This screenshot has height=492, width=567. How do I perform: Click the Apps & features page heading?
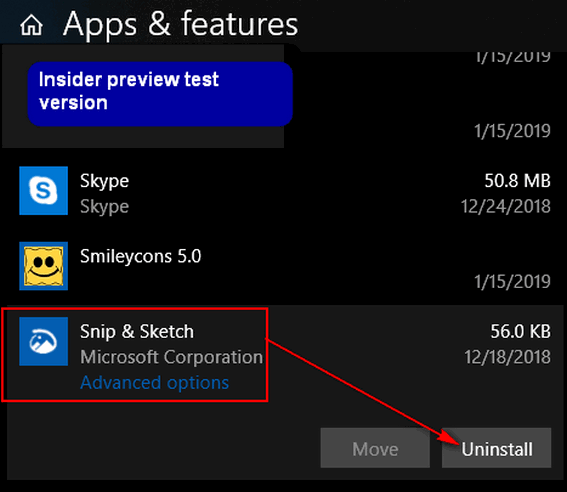pos(180,24)
